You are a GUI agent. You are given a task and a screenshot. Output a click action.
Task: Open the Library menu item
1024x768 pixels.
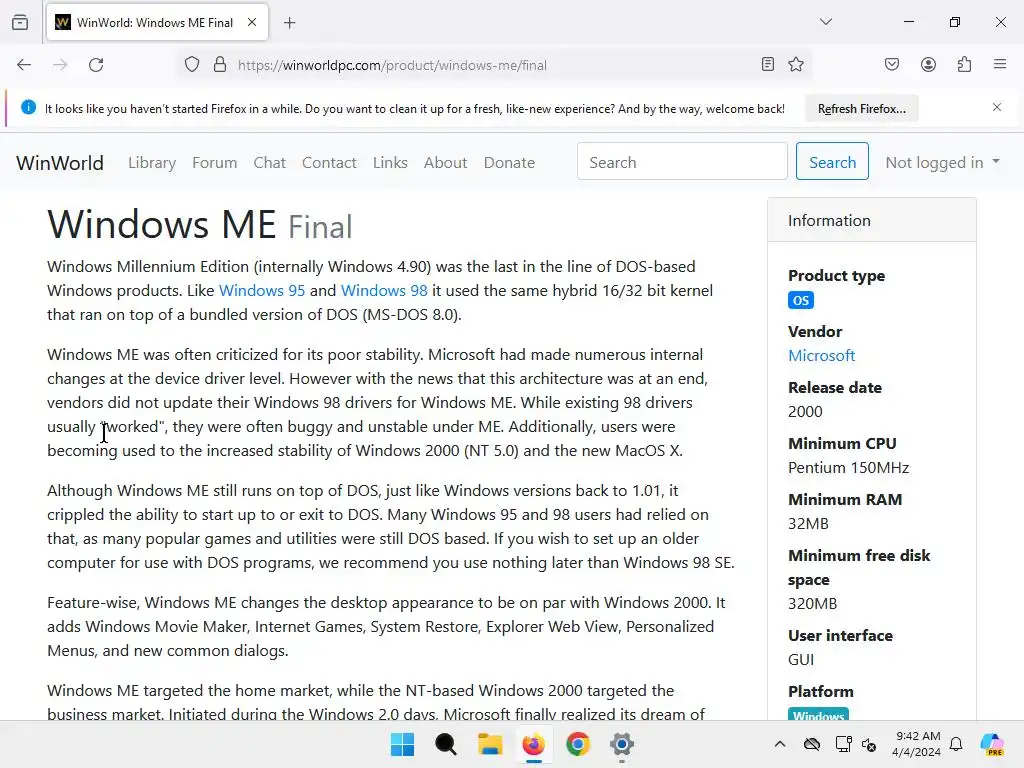click(x=152, y=163)
